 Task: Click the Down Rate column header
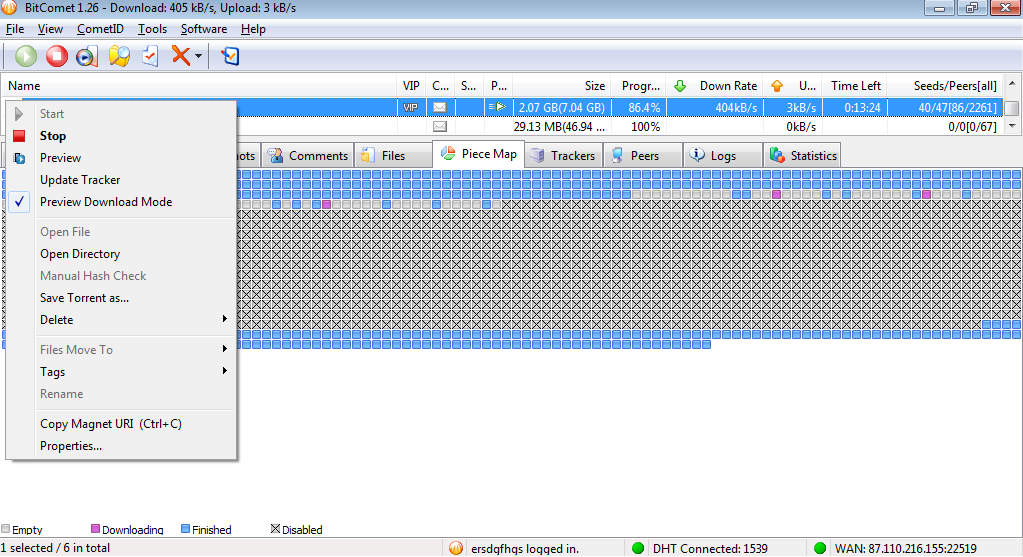click(727, 86)
